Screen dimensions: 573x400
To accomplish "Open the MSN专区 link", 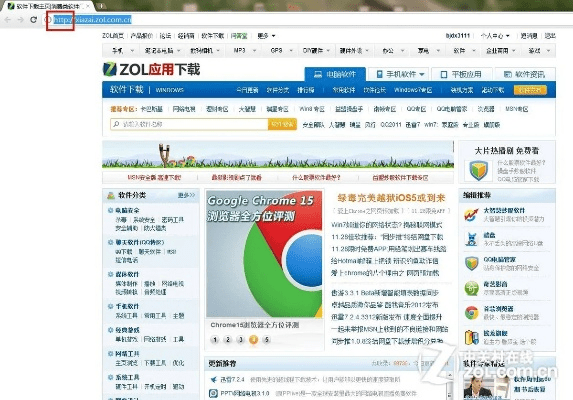I will (516, 109).
